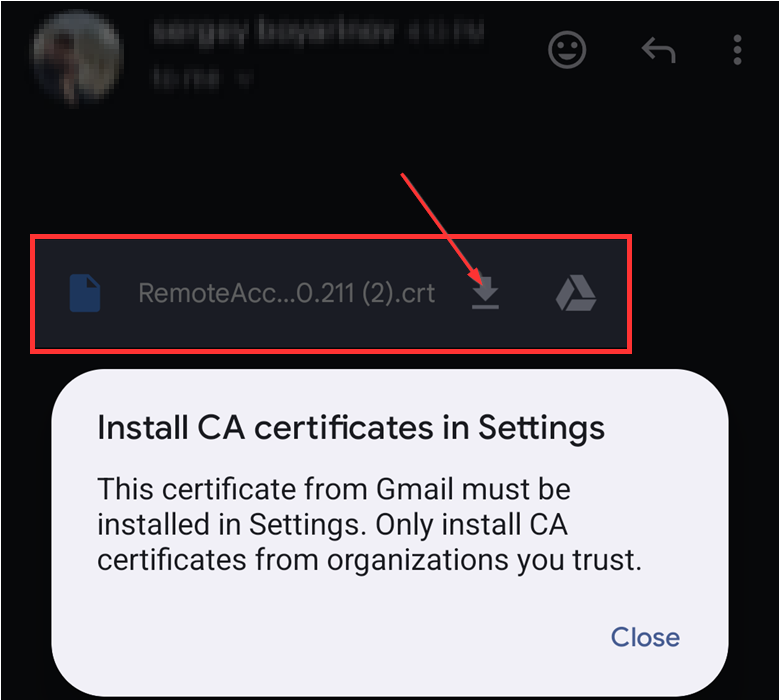The image size is (784, 700).
Task: Tap the blue file icon of the attachment
Action: (84, 293)
